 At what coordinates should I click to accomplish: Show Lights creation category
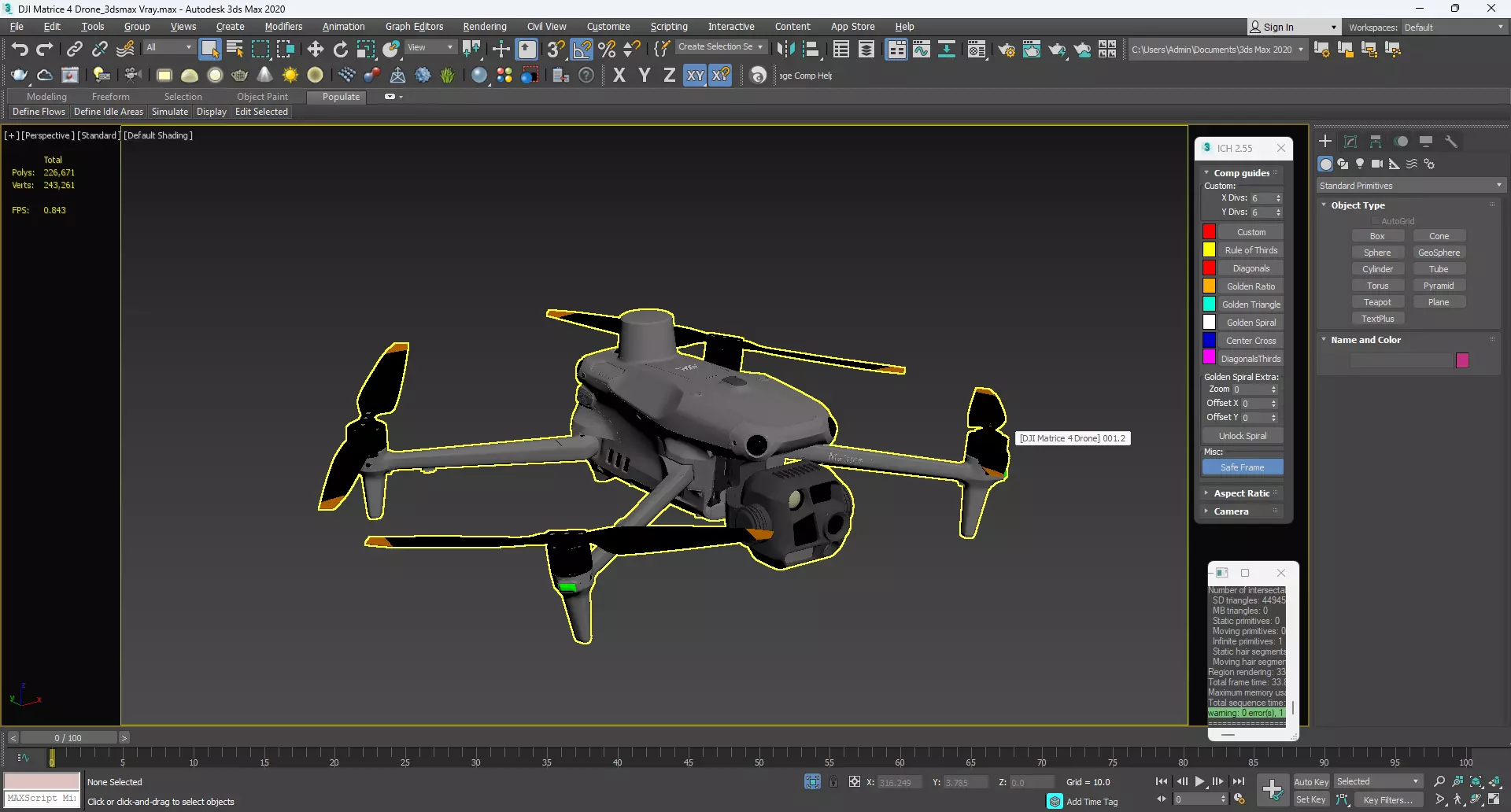point(1360,164)
